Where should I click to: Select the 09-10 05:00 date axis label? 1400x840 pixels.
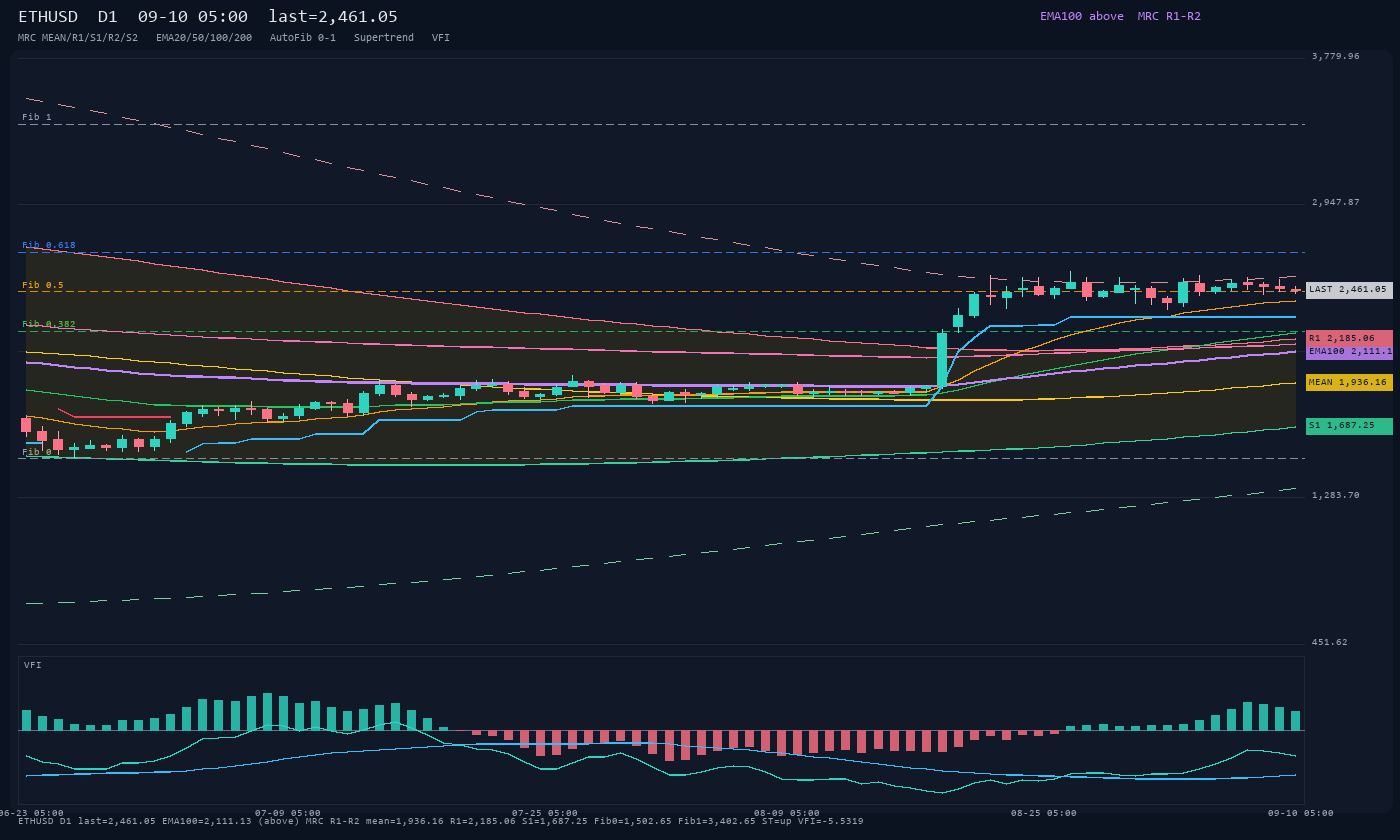coord(1301,813)
